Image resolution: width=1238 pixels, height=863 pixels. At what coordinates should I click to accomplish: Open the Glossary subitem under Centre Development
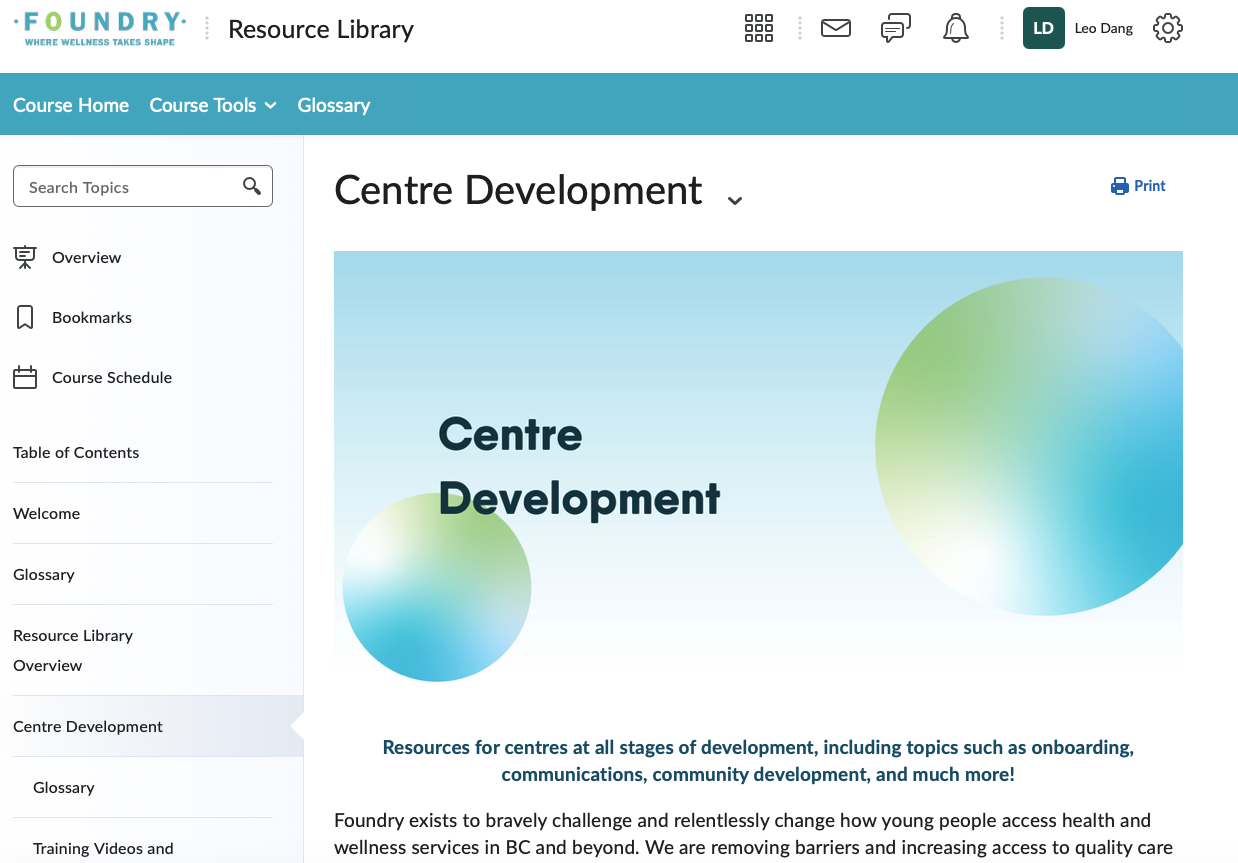(x=64, y=787)
